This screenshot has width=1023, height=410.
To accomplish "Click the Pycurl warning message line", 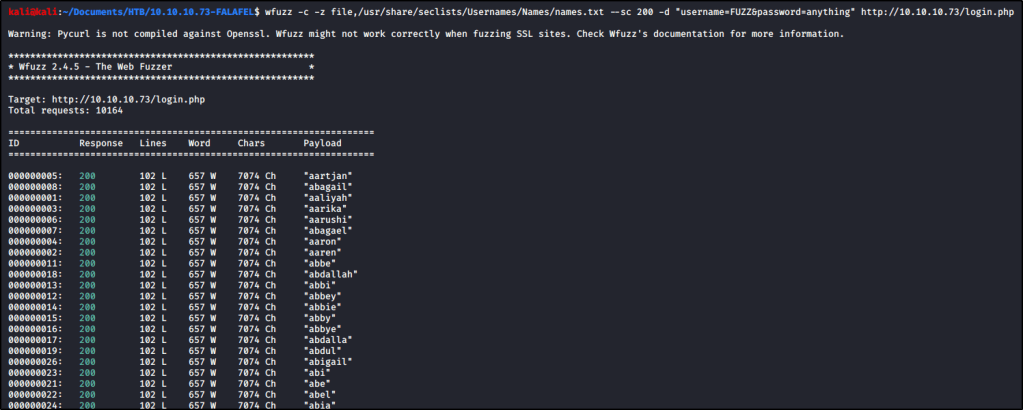I will [425, 34].
